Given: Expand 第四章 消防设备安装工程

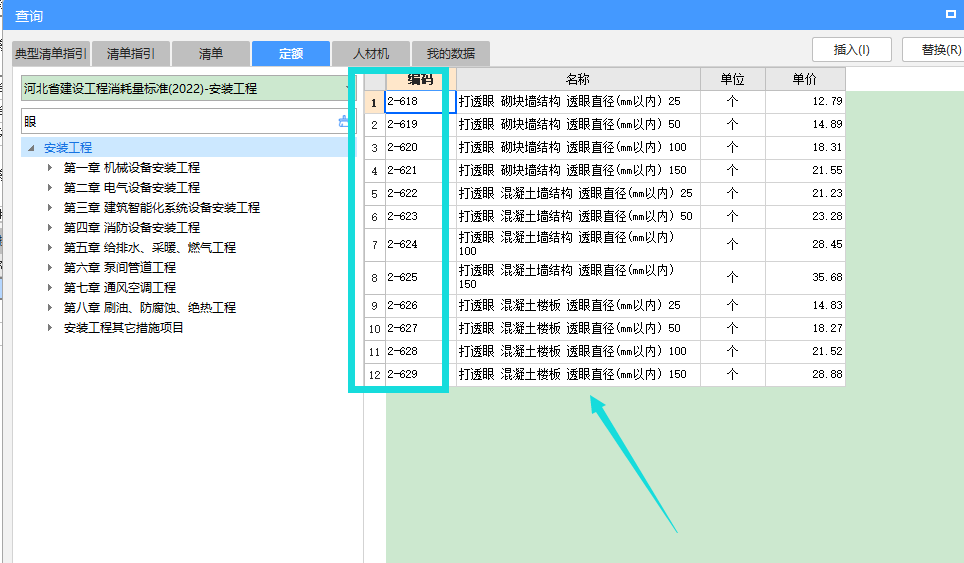Looking at the screenshot, I should 50,227.
